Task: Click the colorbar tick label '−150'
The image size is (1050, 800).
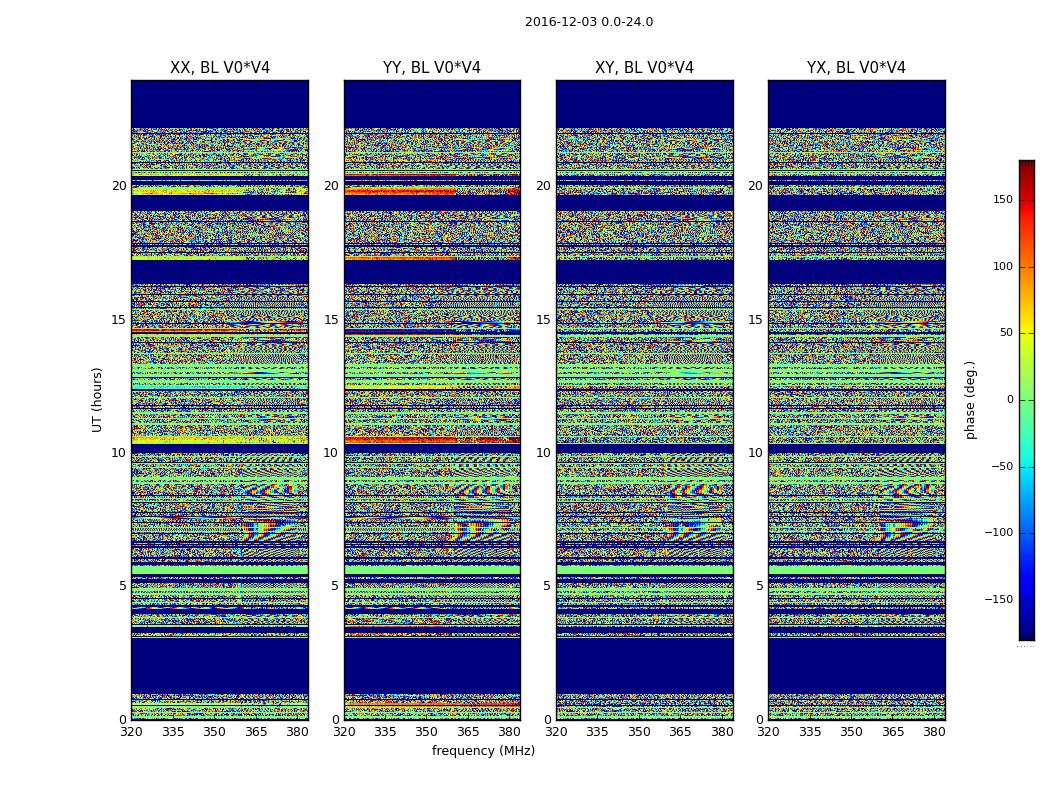Action: tap(998, 599)
